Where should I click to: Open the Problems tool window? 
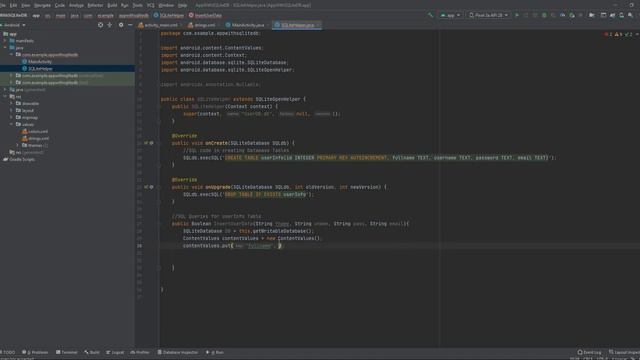[35, 352]
